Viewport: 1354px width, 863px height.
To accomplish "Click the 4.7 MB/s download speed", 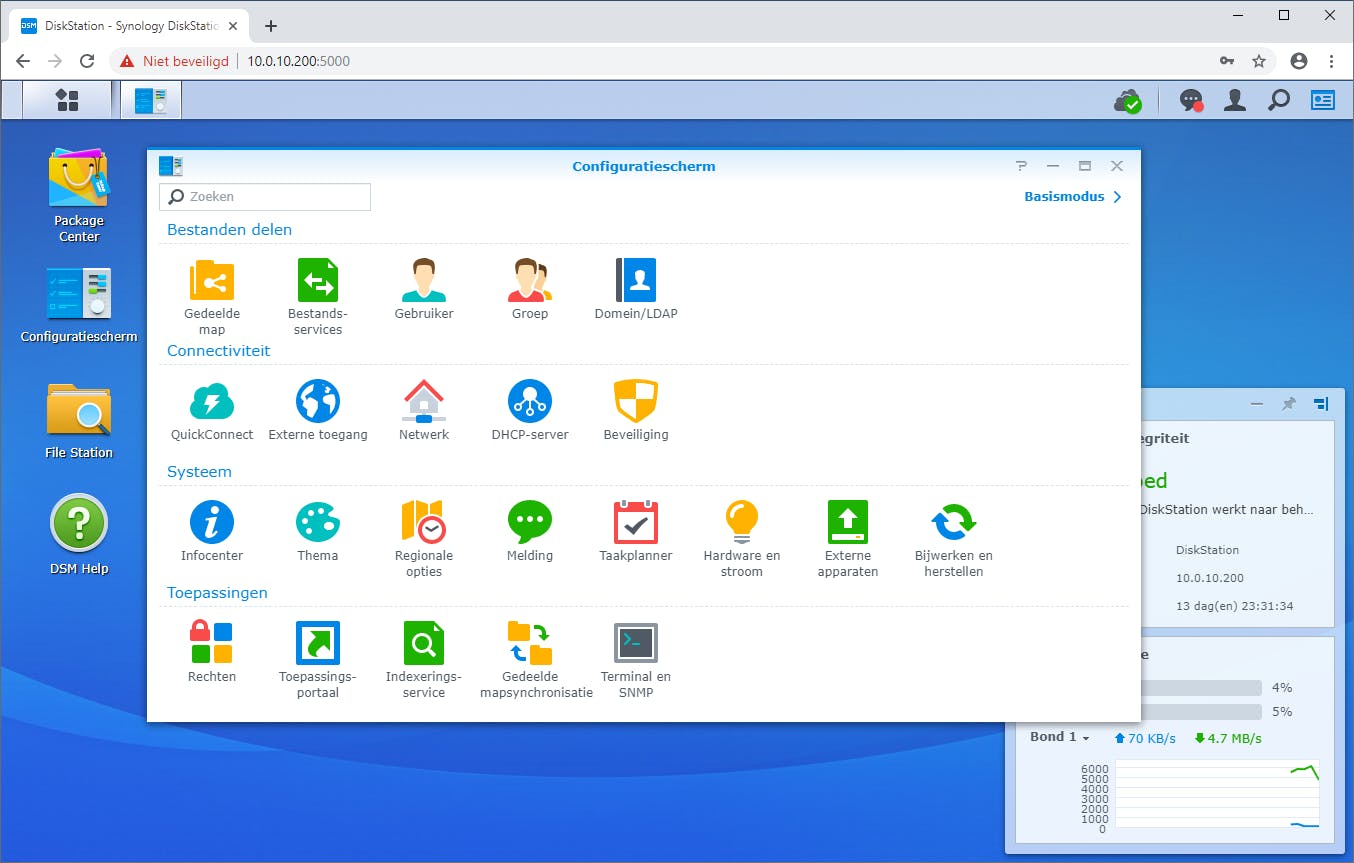I will pos(1227,739).
